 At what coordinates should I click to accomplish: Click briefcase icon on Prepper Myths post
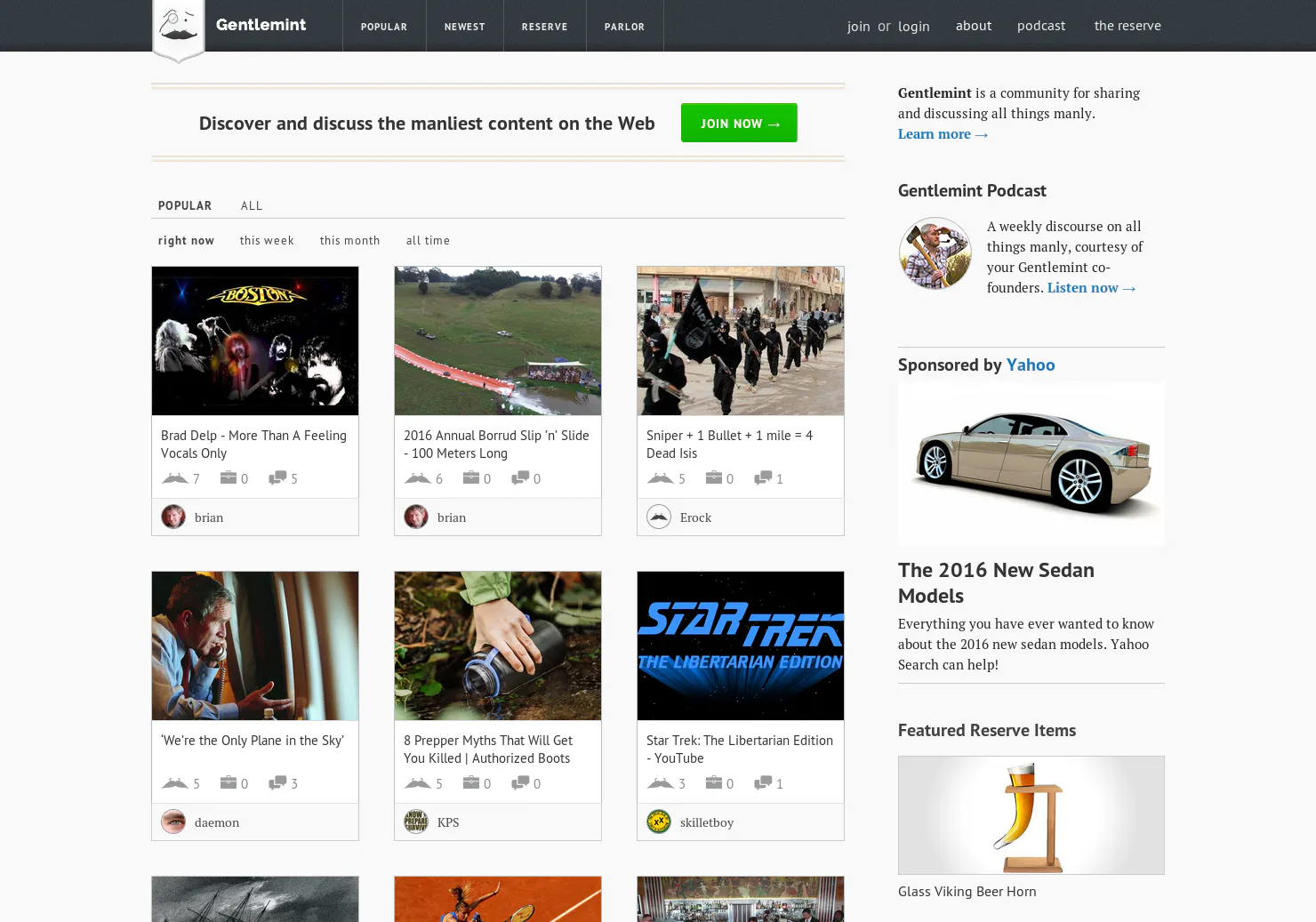(x=471, y=782)
